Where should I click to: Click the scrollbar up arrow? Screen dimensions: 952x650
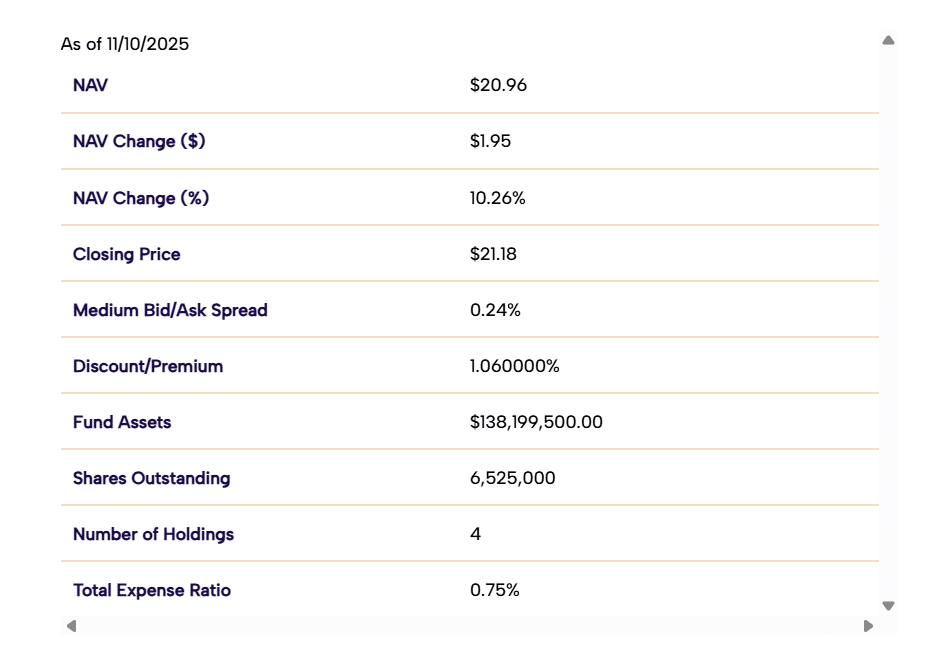pyautogui.click(x=886, y=38)
